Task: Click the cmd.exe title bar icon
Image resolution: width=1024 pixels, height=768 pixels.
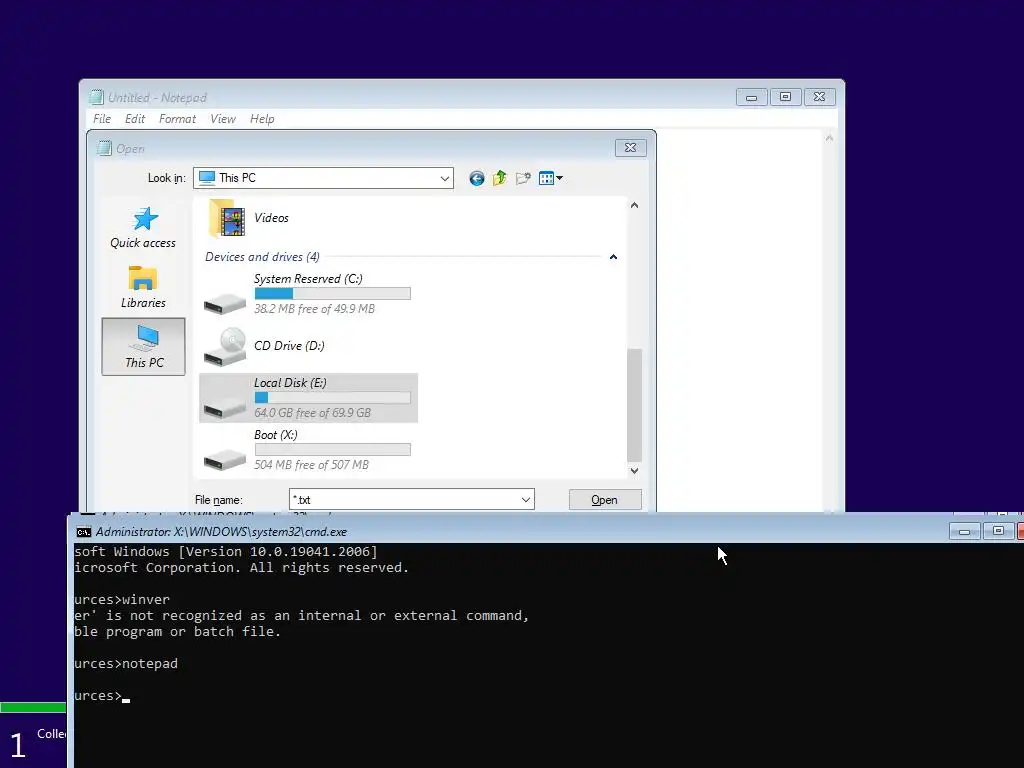Action: click(x=84, y=532)
